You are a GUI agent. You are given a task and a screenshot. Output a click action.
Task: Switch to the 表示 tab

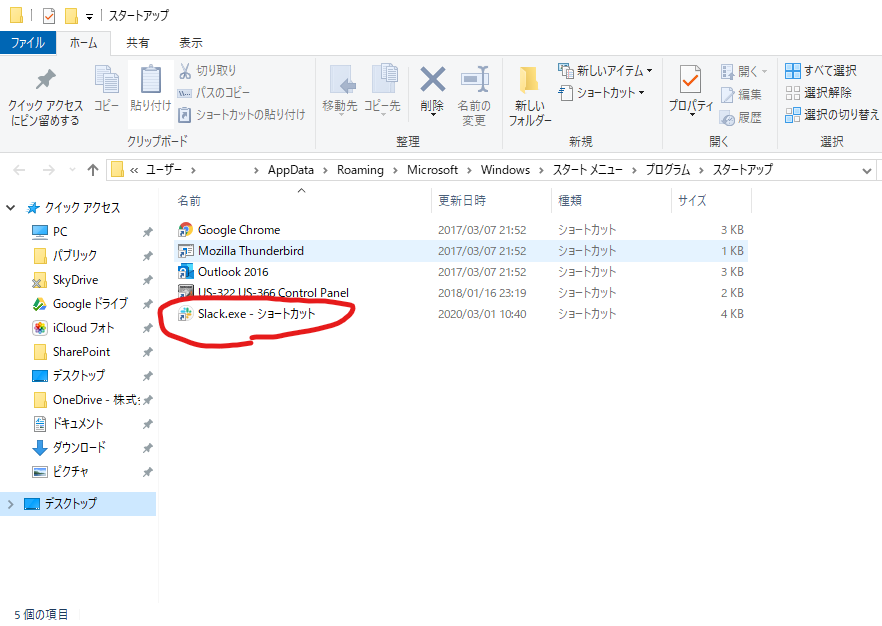[x=190, y=42]
